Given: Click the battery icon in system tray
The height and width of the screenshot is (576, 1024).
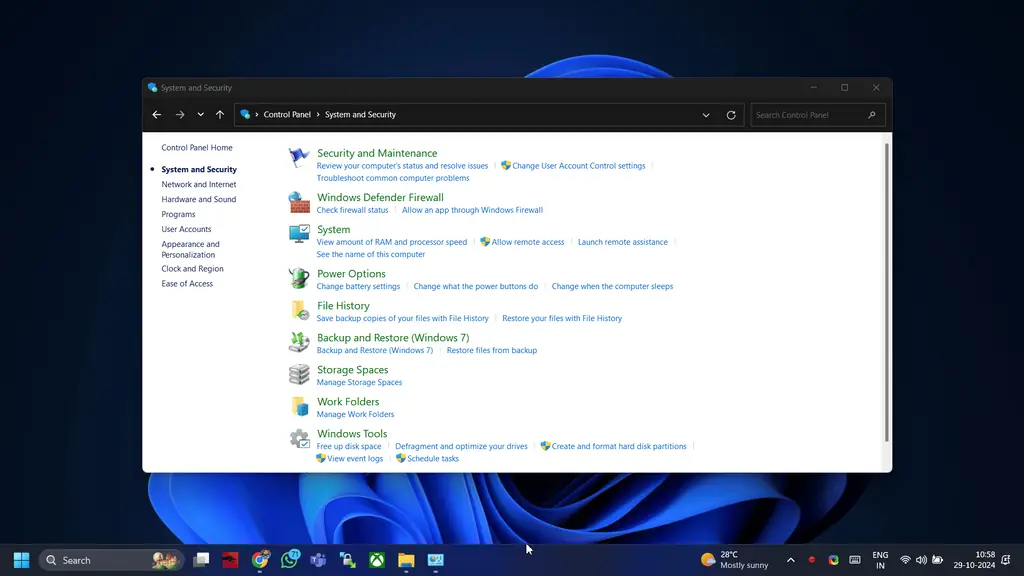Looking at the screenshot, I should click(937, 560).
